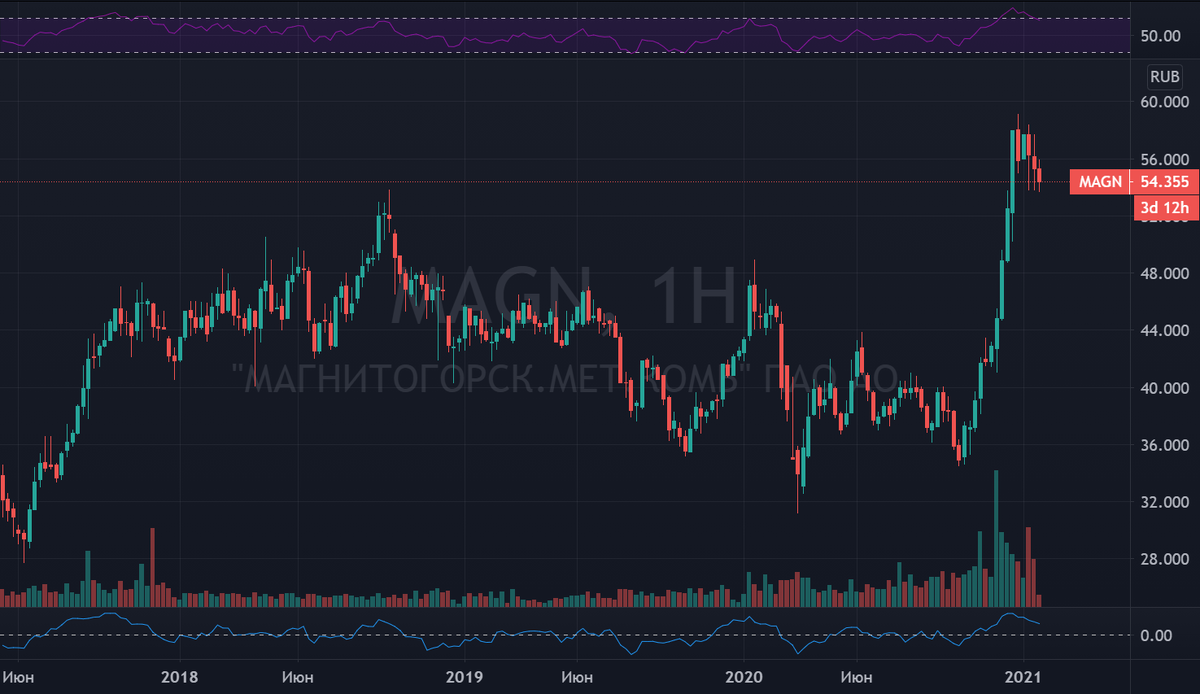The height and width of the screenshot is (694, 1200).
Task: Click the 36.000 price axis label
Action: (x=1165, y=445)
